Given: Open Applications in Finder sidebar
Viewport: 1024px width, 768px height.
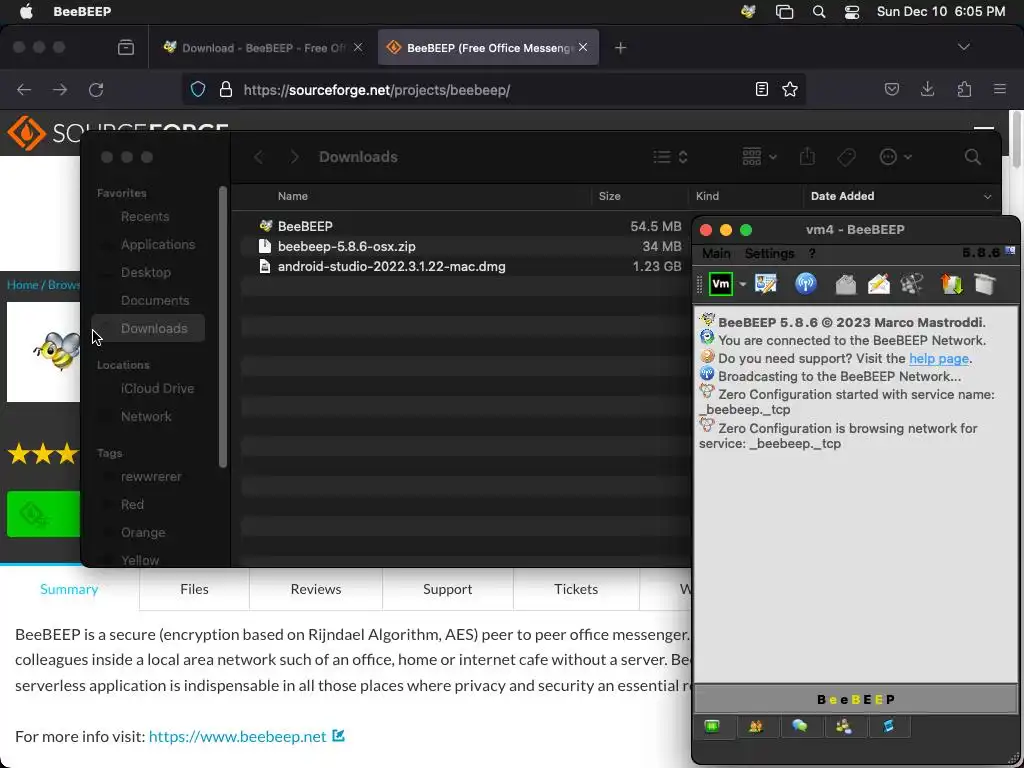Looking at the screenshot, I should tap(157, 244).
